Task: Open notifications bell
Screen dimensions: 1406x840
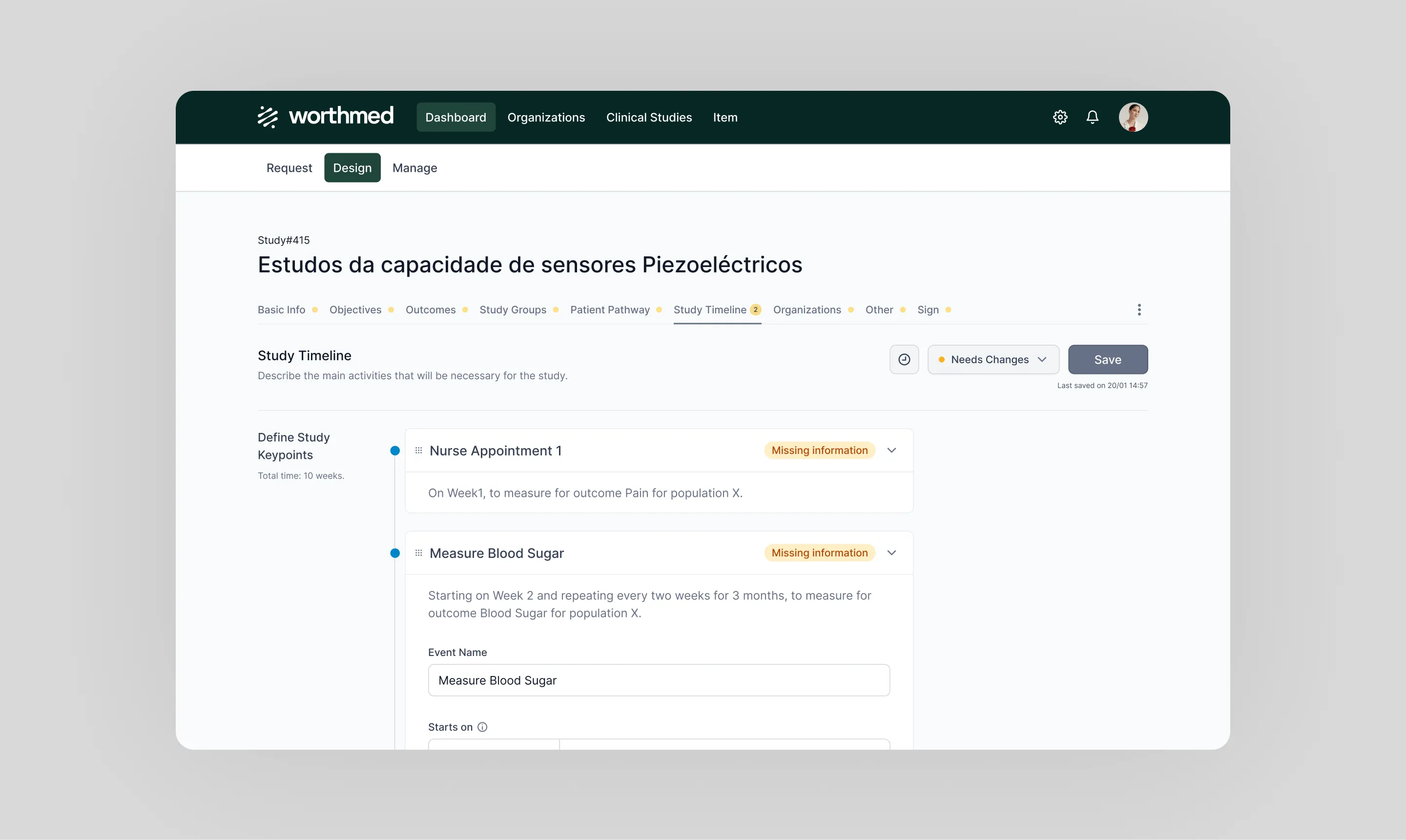Action: coord(1092,117)
